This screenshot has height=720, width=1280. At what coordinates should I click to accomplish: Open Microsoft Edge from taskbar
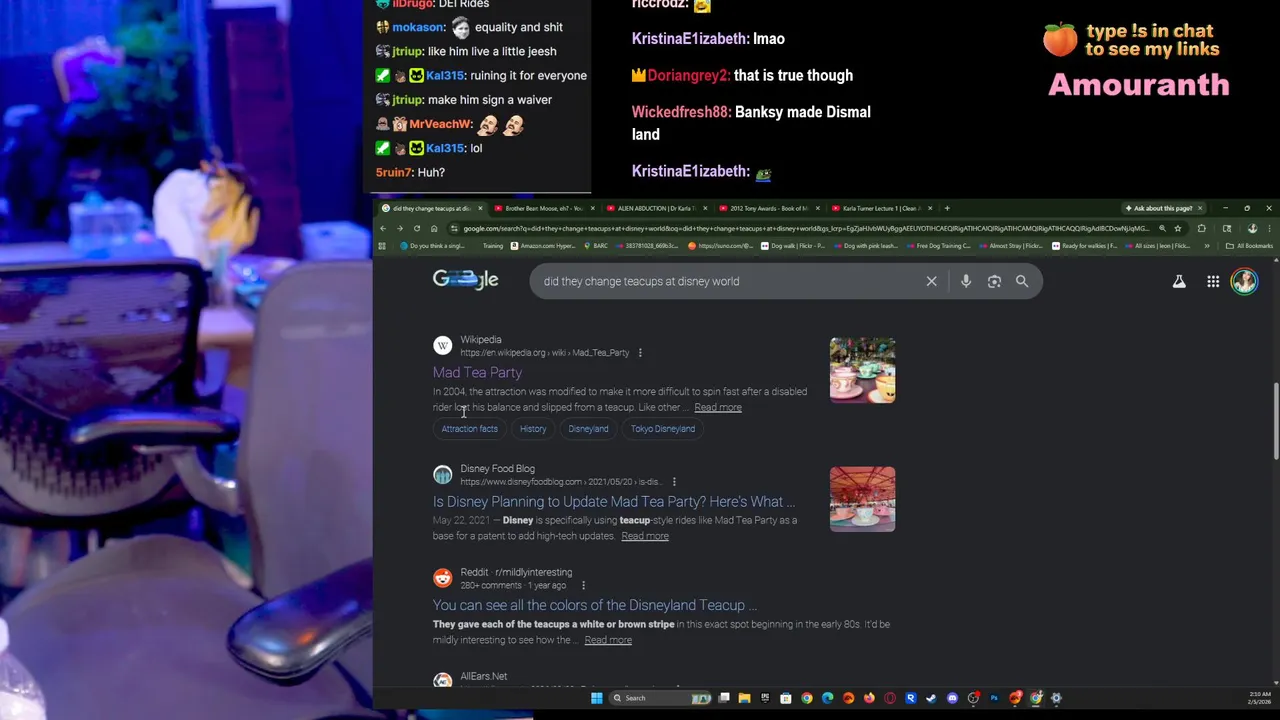pos(827,698)
